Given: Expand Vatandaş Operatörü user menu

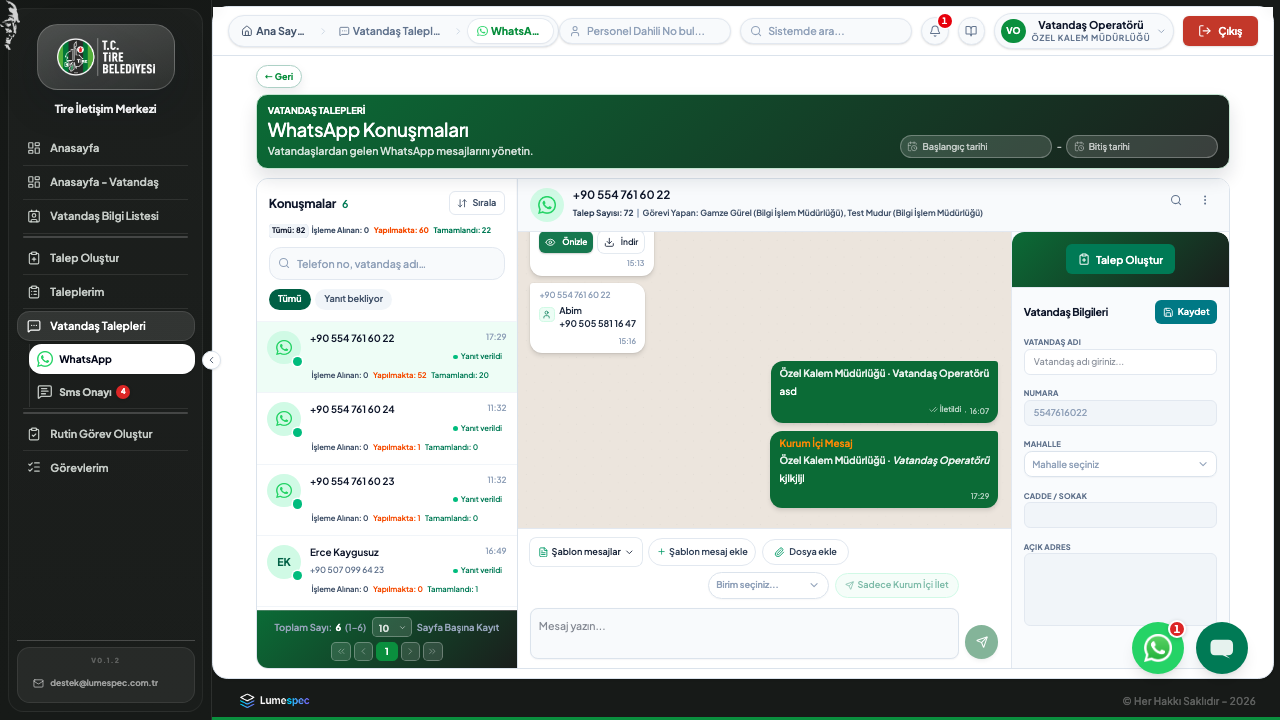Looking at the screenshot, I should [1083, 31].
